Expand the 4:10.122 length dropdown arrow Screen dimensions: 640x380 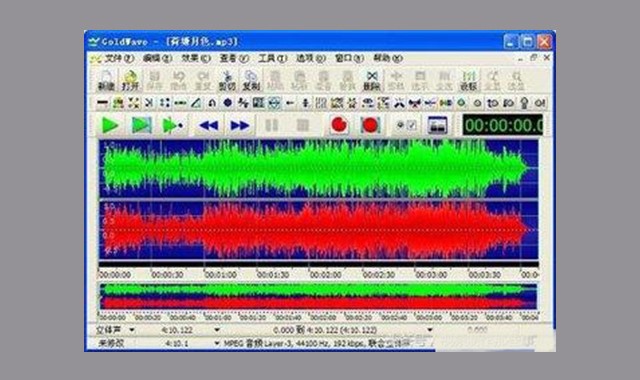tap(217, 329)
